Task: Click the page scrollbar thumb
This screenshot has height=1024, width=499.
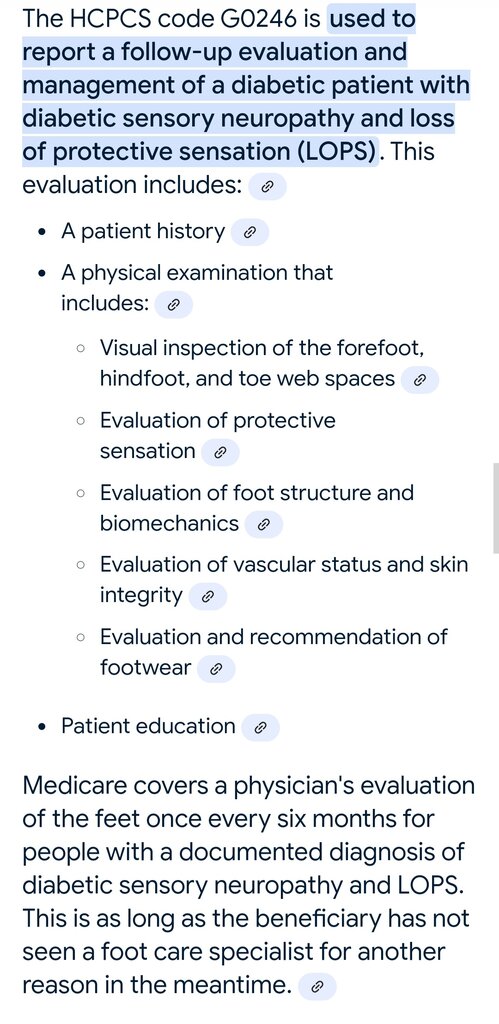Action: coord(496,508)
